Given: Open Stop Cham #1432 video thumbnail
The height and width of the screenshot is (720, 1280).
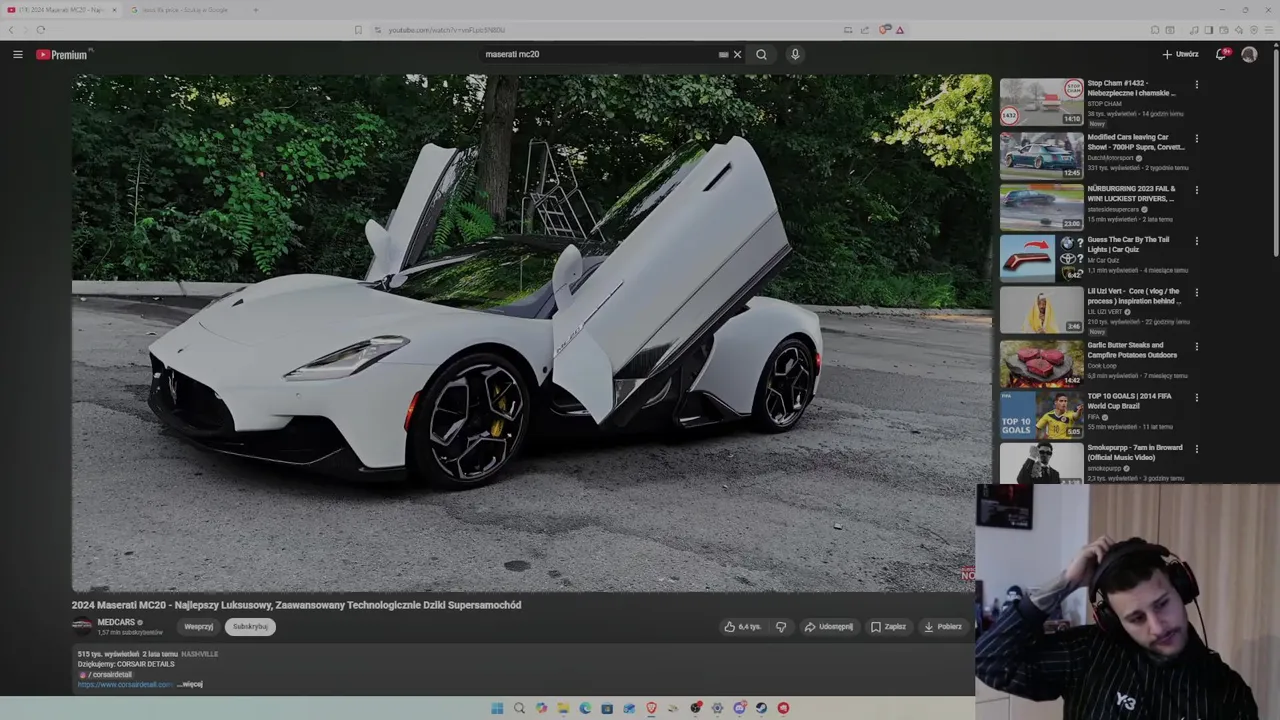Looking at the screenshot, I should pyautogui.click(x=1041, y=102).
